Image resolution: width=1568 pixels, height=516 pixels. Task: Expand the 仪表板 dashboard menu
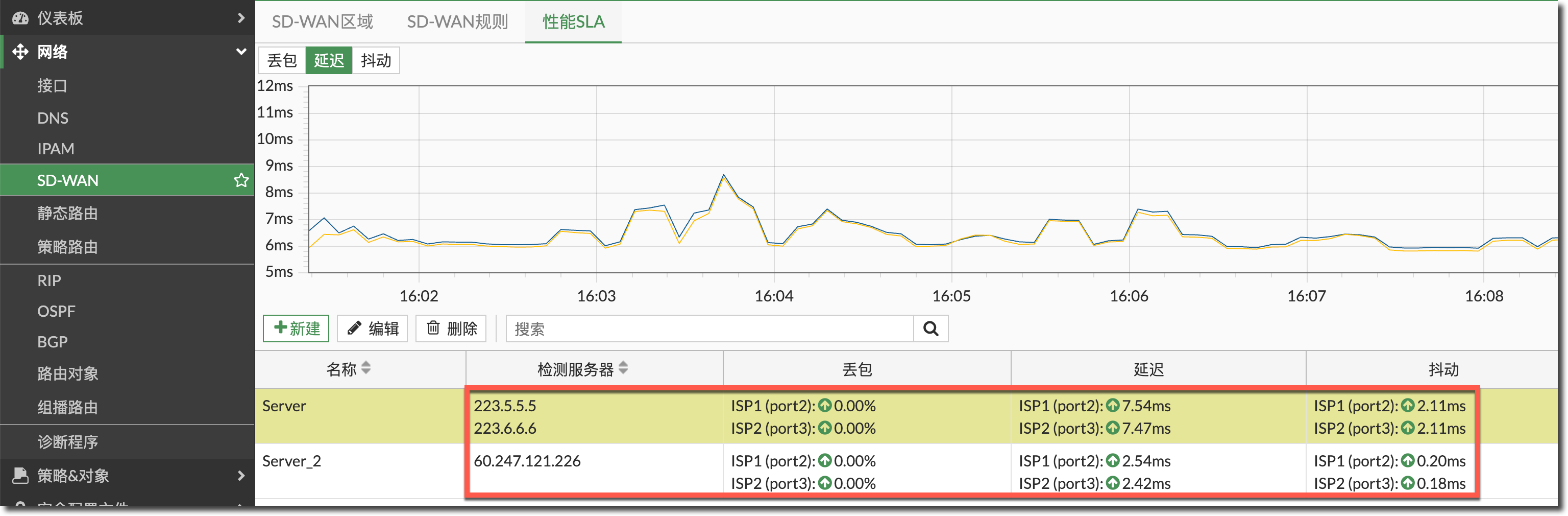(241, 18)
